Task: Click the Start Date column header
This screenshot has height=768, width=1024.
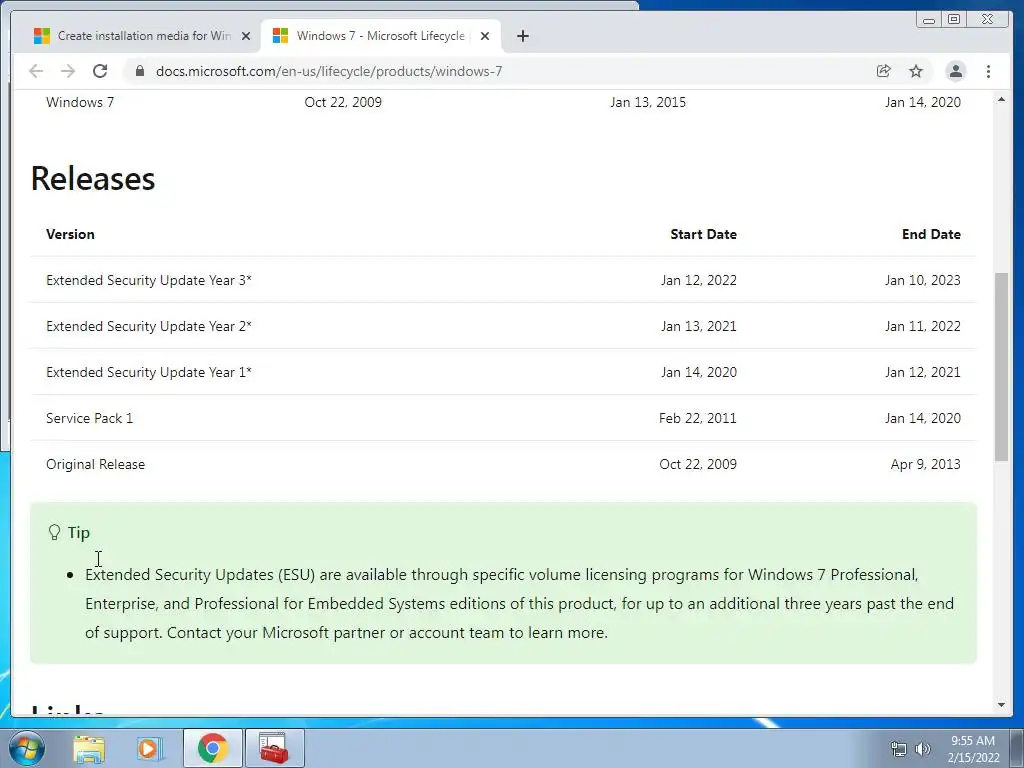Action: (x=703, y=234)
